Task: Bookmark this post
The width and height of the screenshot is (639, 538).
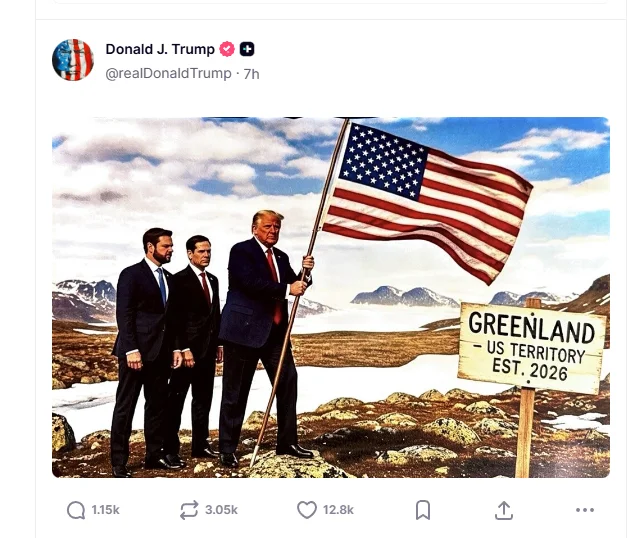Action: [423, 510]
